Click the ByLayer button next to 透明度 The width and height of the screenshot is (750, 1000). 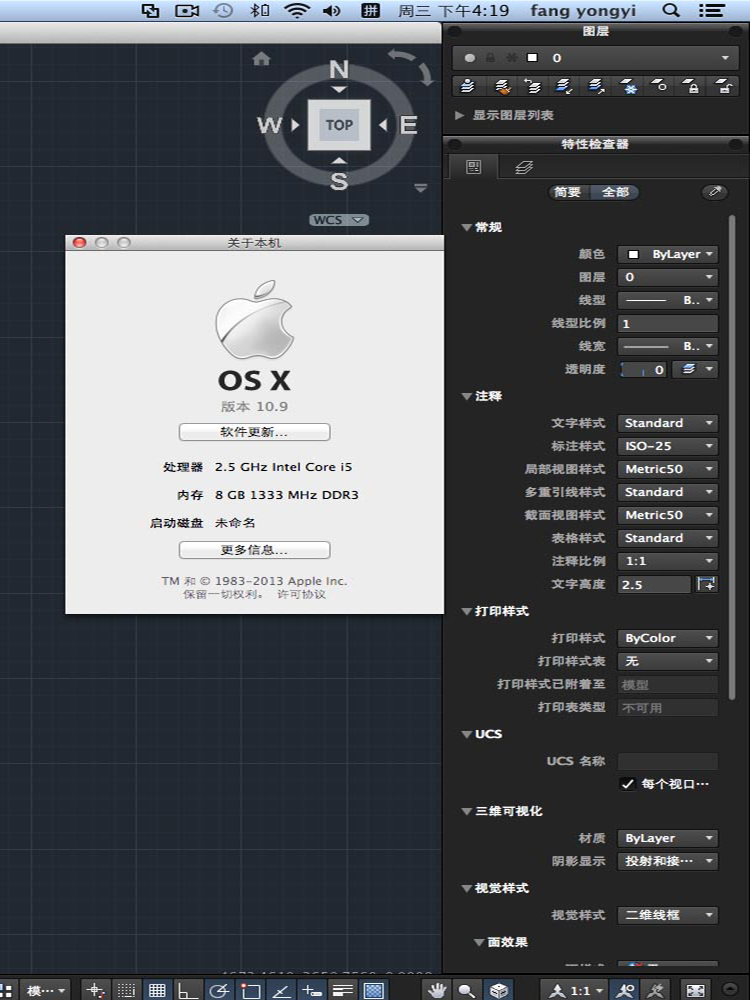pyautogui.click(x=695, y=369)
